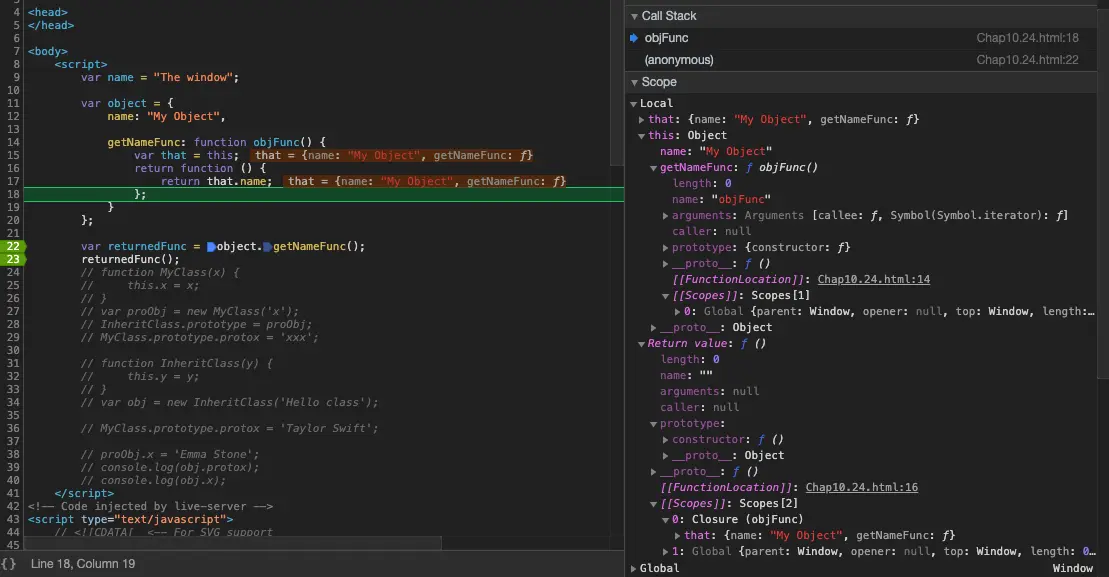Expand the arguments: Arguments entry
The height and width of the screenshot is (577, 1109).
tap(666, 216)
